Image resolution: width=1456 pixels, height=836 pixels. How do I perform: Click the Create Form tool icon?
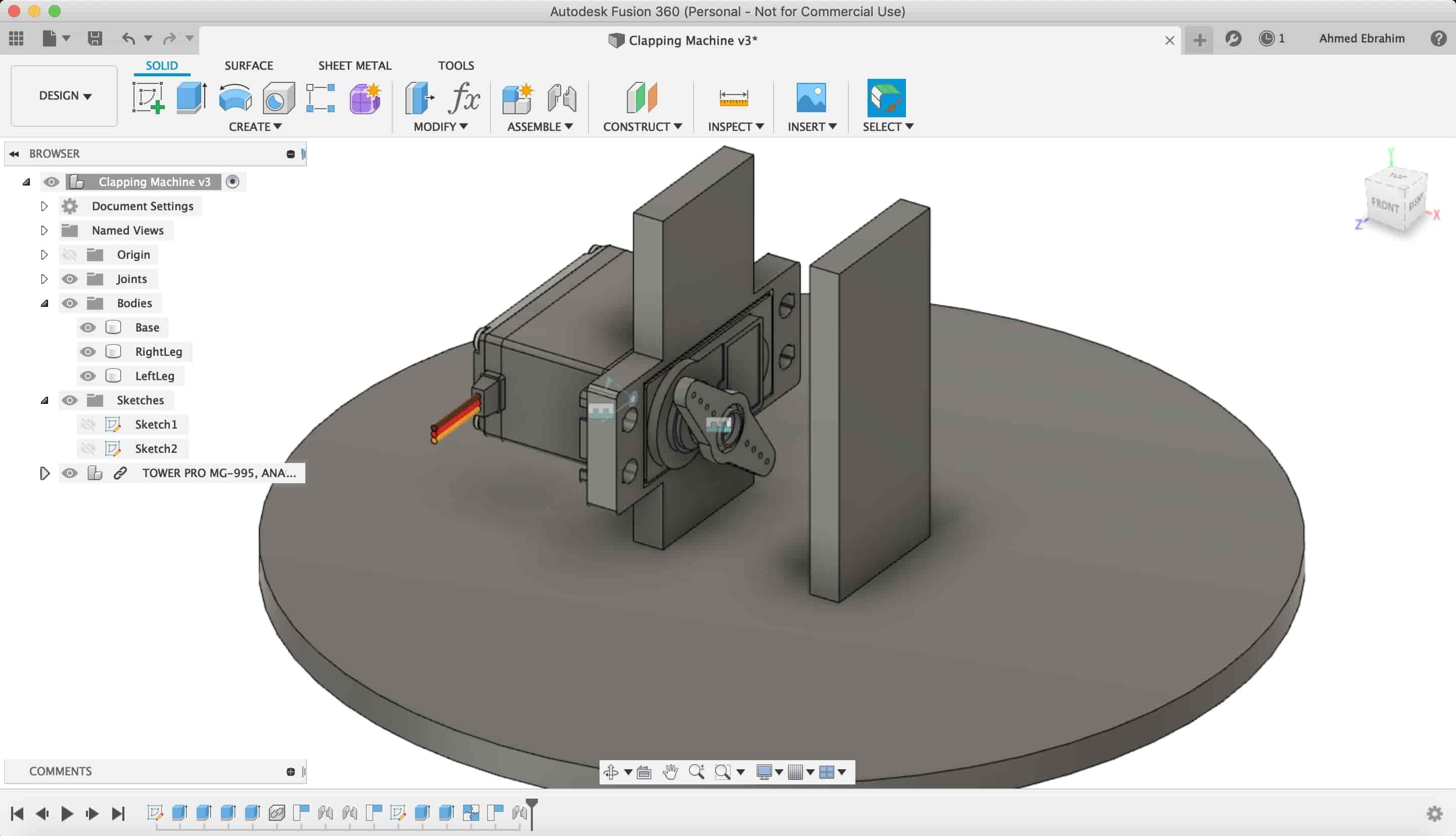365,98
